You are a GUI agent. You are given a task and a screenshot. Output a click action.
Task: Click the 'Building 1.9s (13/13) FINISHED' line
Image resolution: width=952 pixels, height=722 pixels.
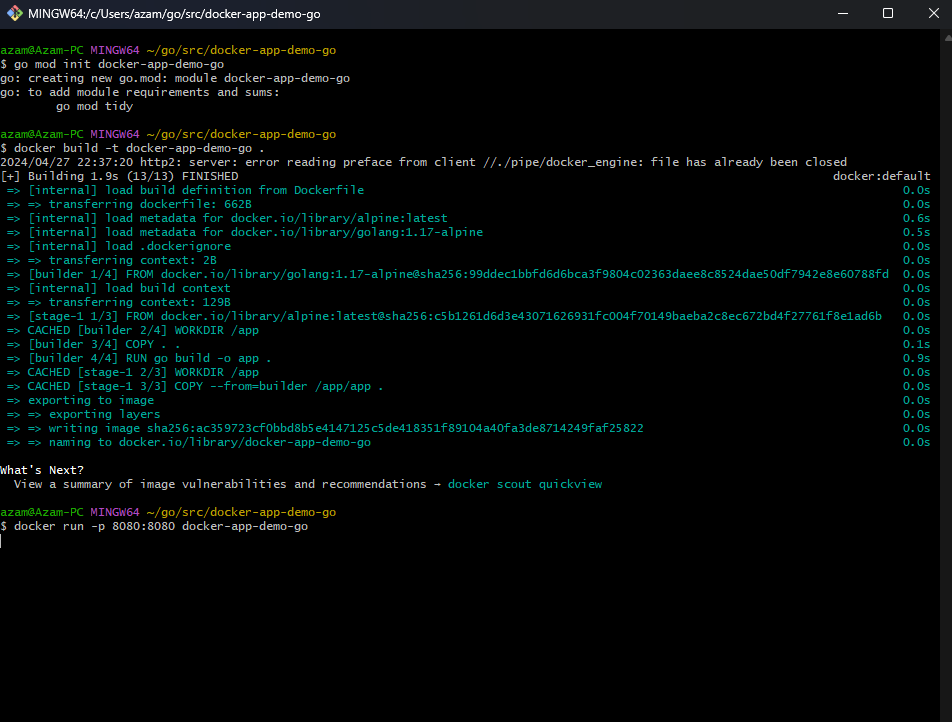119,176
